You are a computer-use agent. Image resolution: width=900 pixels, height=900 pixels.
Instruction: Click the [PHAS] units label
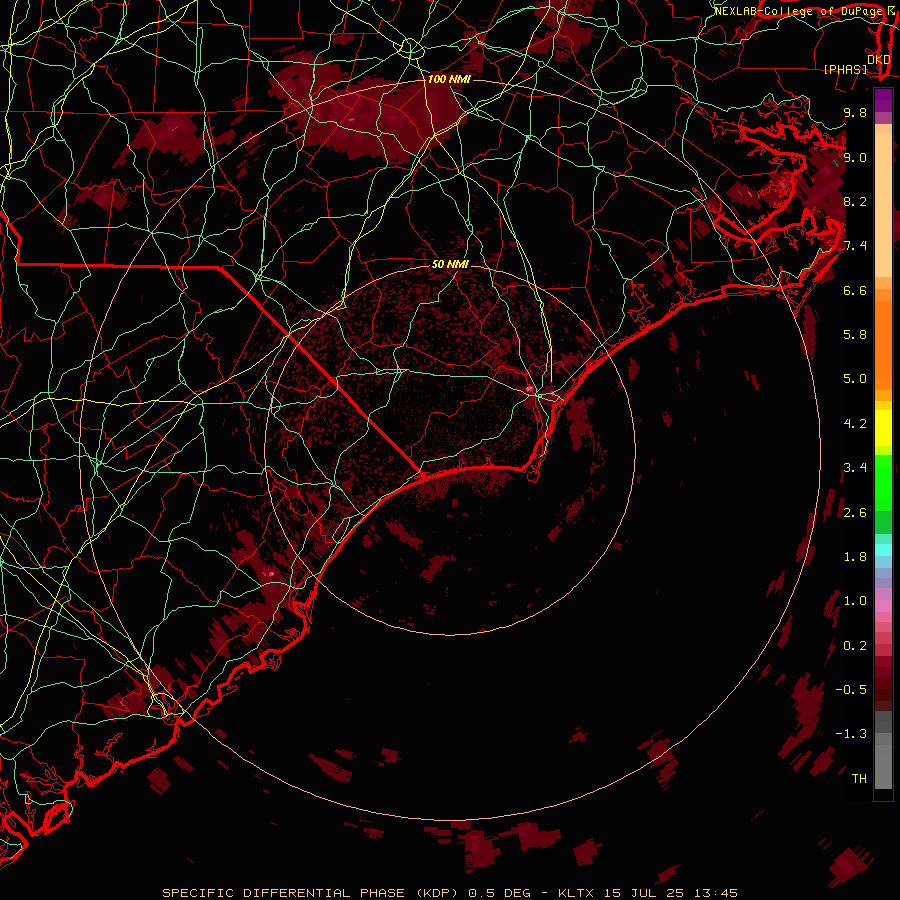pos(845,70)
